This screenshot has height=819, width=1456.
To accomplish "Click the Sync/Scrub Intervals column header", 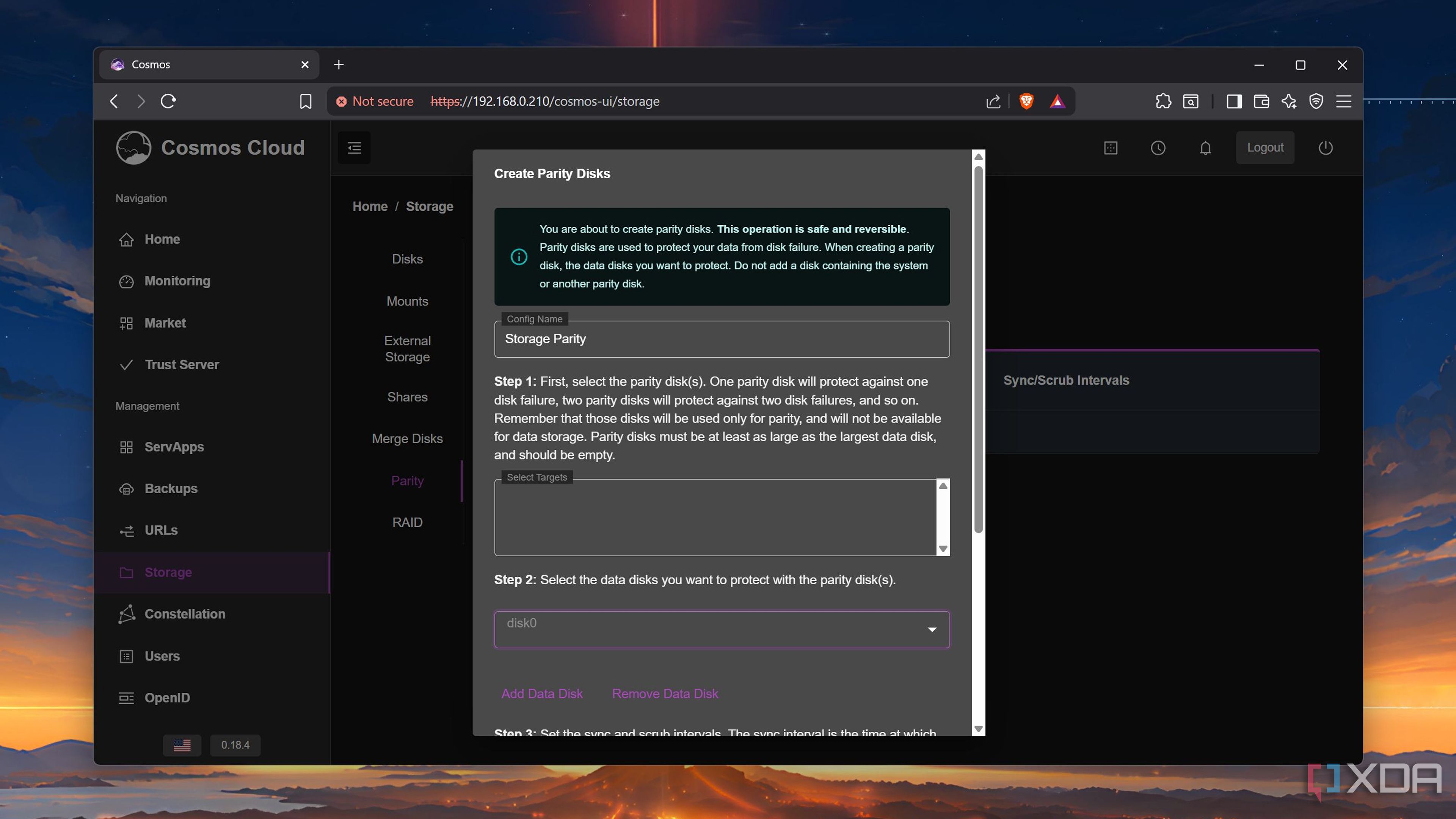I will point(1066,380).
